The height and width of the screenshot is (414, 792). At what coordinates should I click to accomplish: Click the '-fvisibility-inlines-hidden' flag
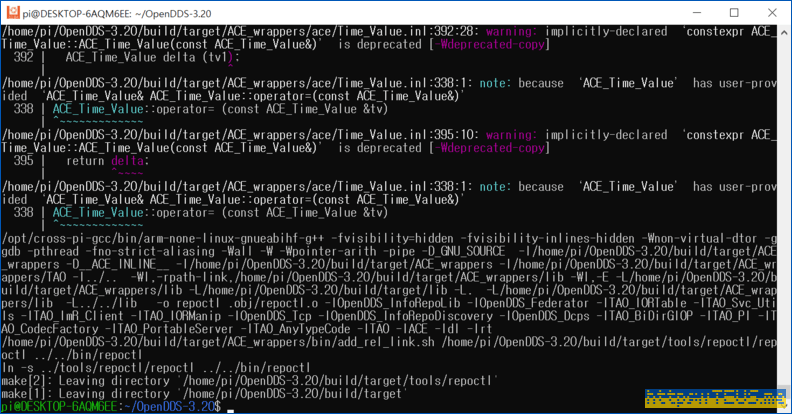coord(547,238)
